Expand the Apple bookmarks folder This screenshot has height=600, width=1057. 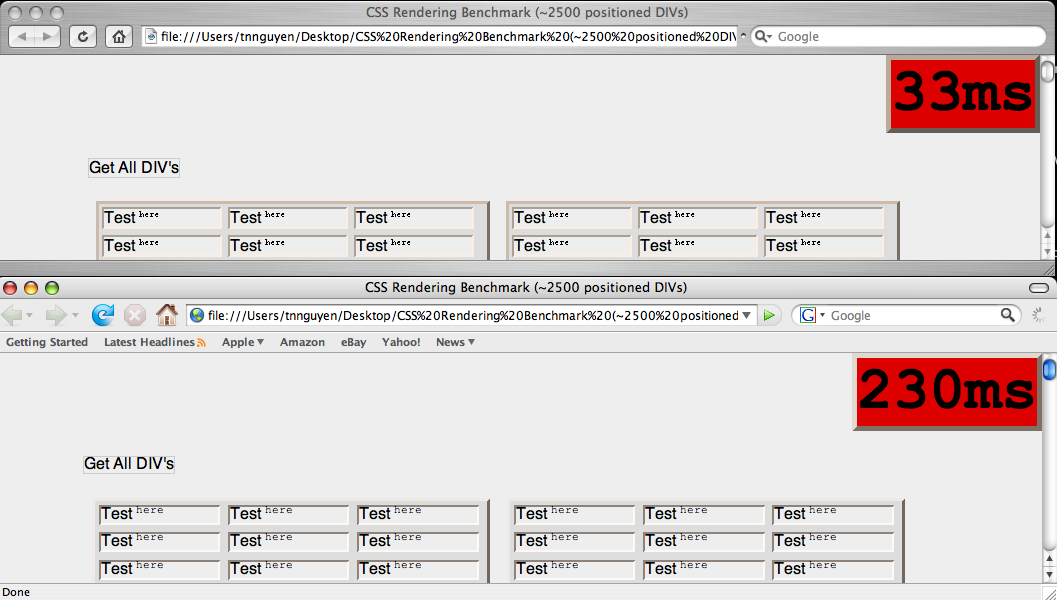(243, 342)
